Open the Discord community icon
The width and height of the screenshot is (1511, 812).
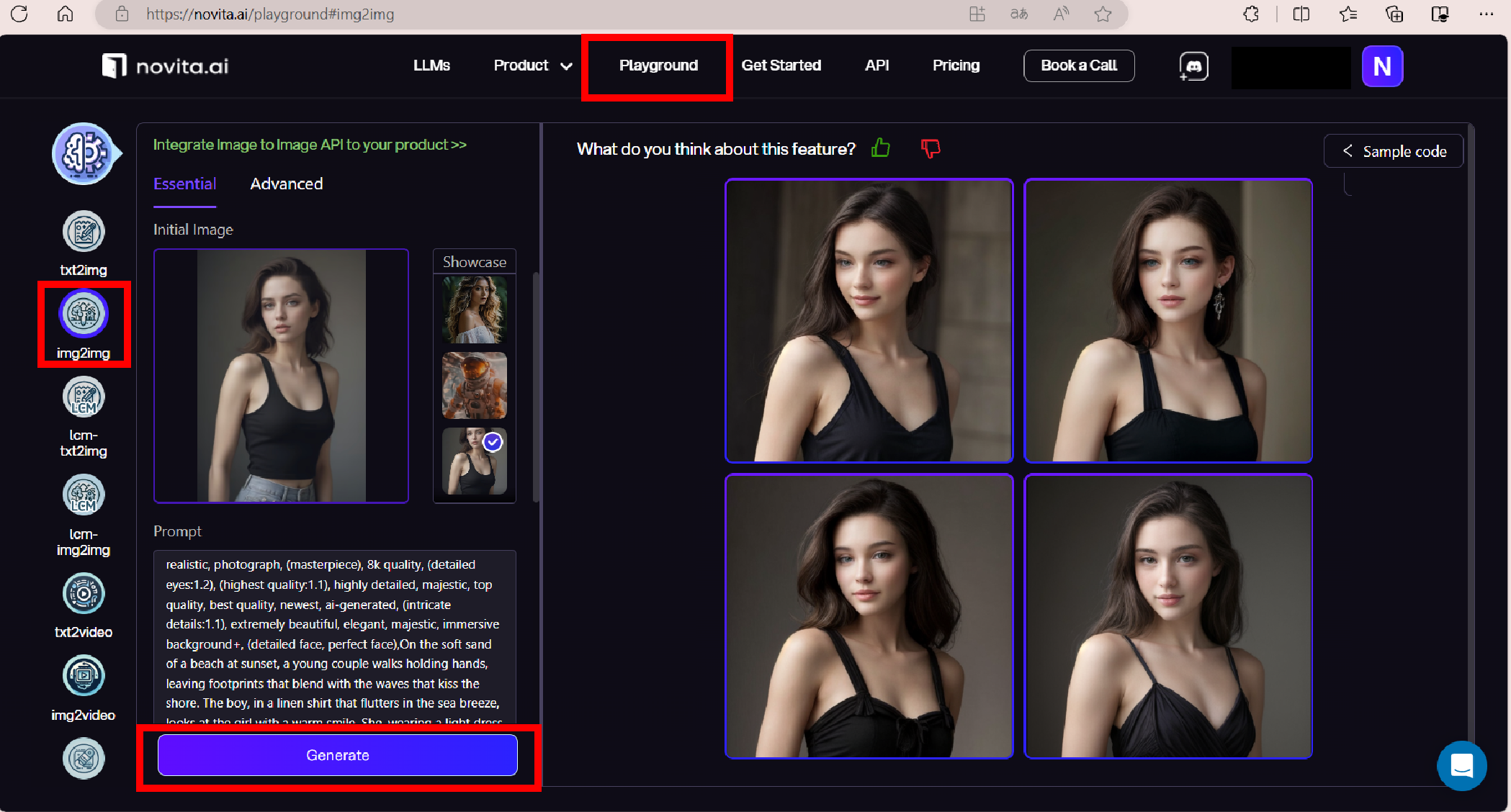click(1193, 66)
